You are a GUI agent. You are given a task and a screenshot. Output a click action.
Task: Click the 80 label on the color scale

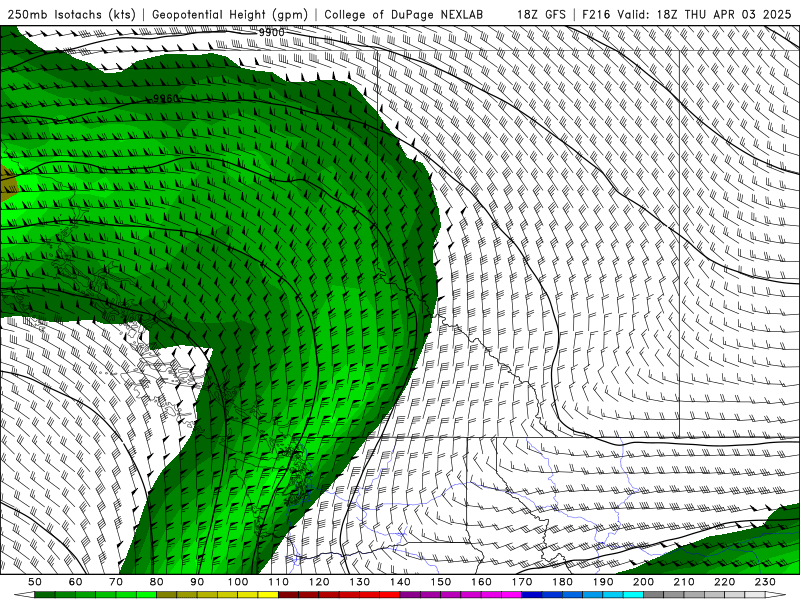[157, 582]
